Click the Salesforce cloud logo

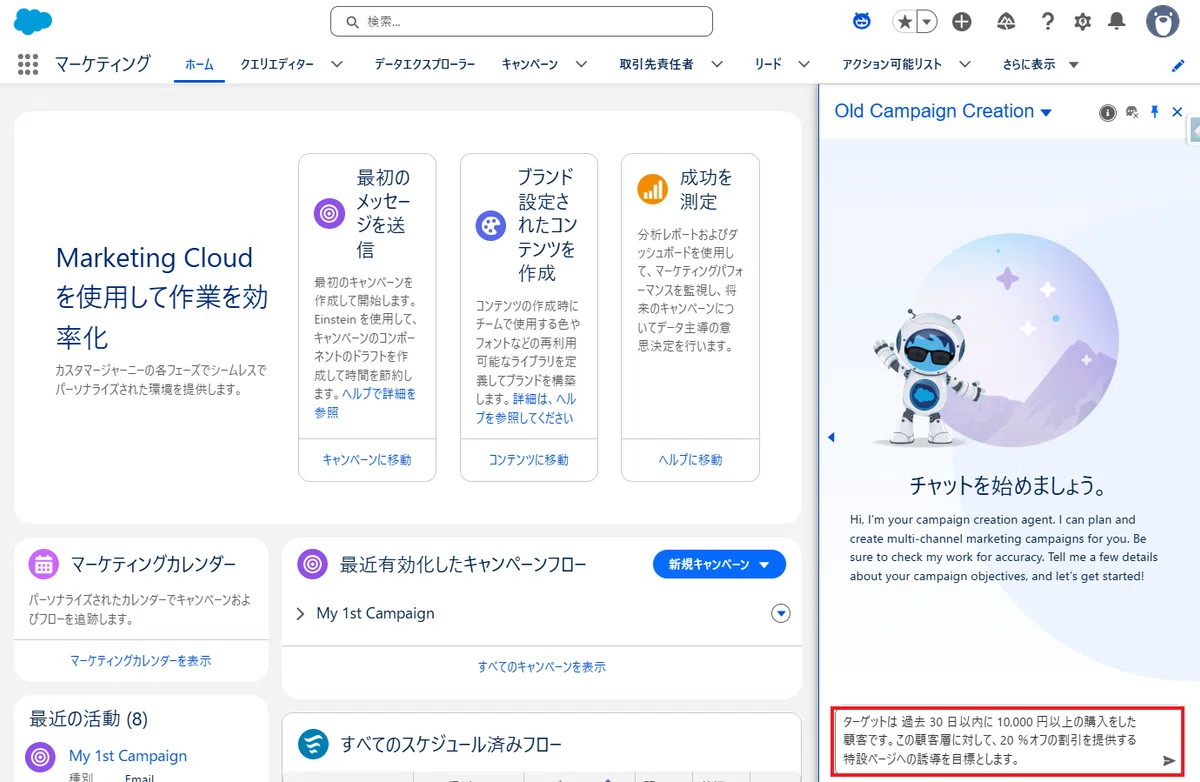pyautogui.click(x=33, y=21)
